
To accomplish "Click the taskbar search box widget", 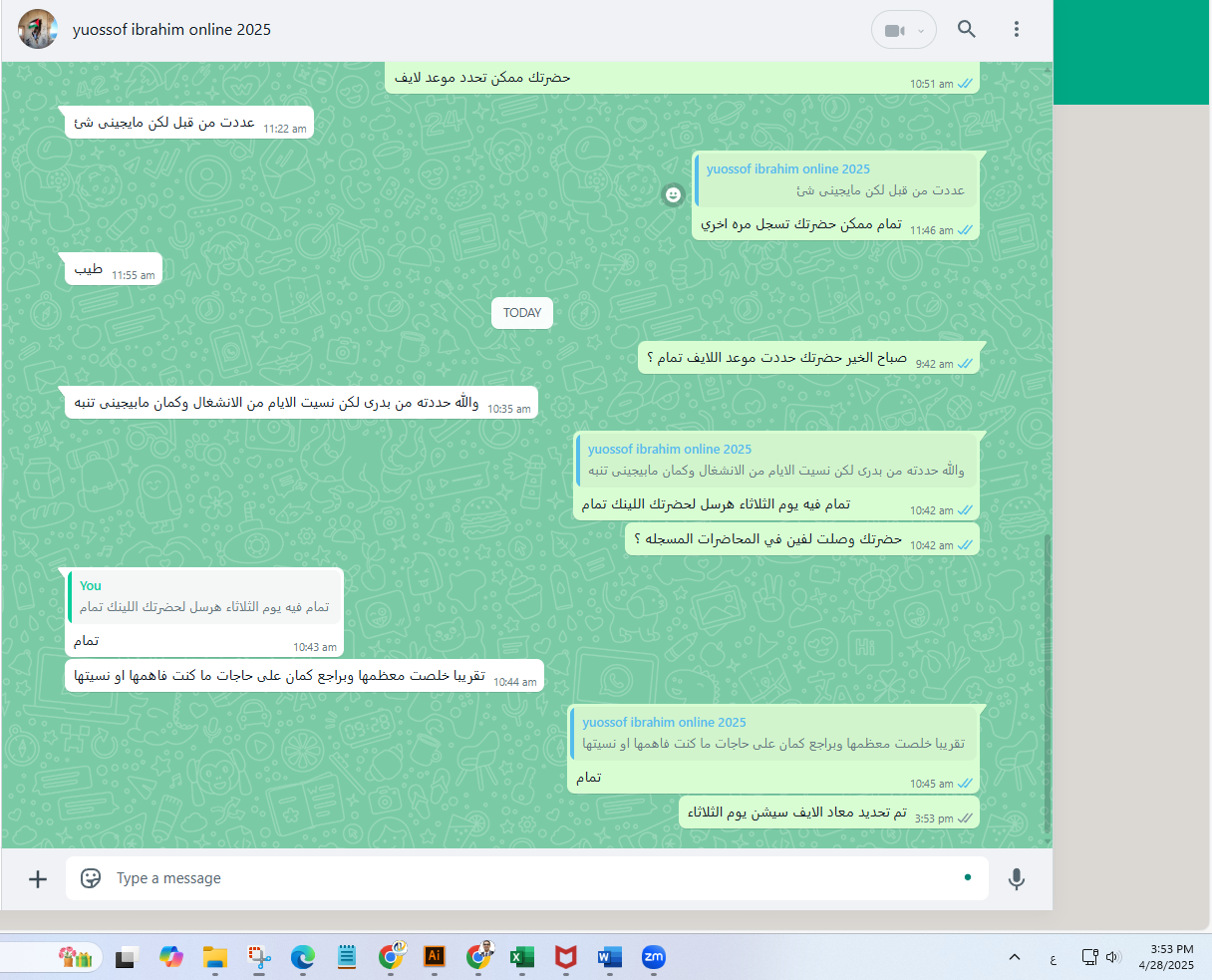I will (x=52, y=958).
